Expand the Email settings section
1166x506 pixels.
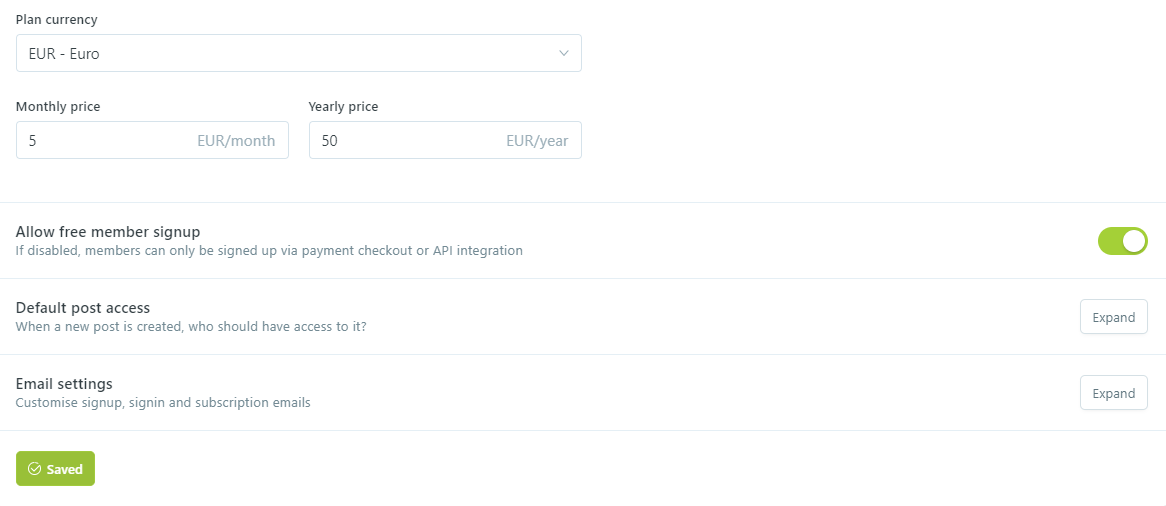pyautogui.click(x=1113, y=393)
